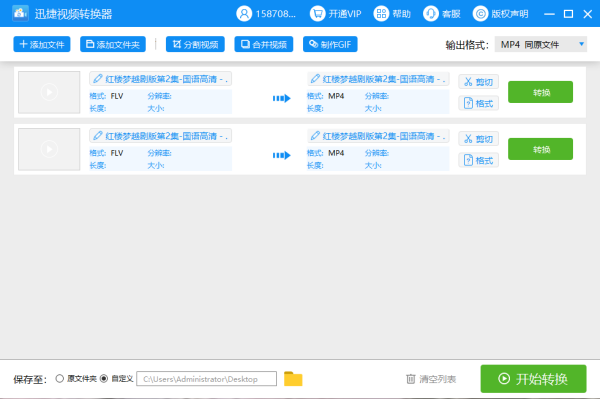The image size is (600, 399).
Task: Open the 制作GIF tool
Action: [330, 44]
